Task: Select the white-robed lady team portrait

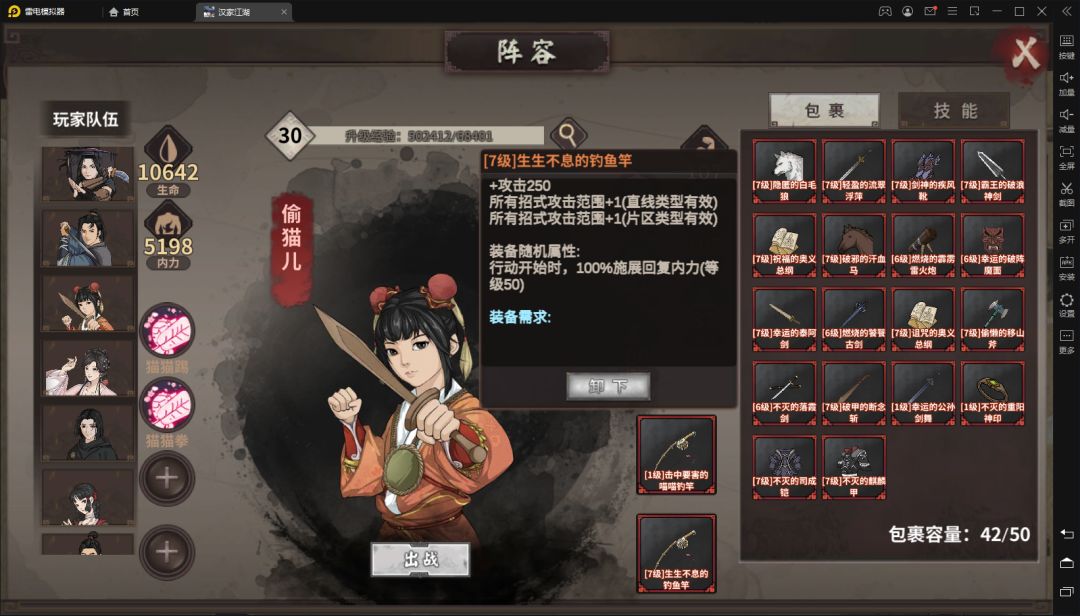Action: 88,368
